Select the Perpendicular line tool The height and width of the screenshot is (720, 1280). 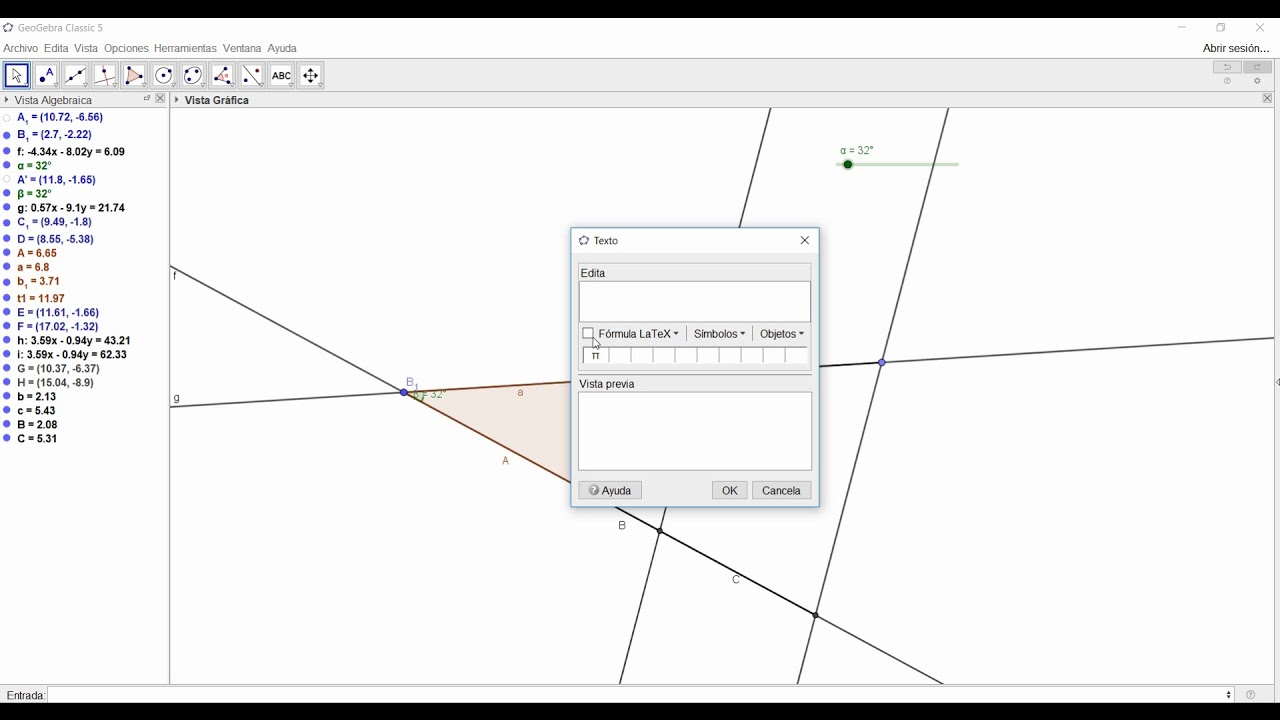[x=105, y=76]
